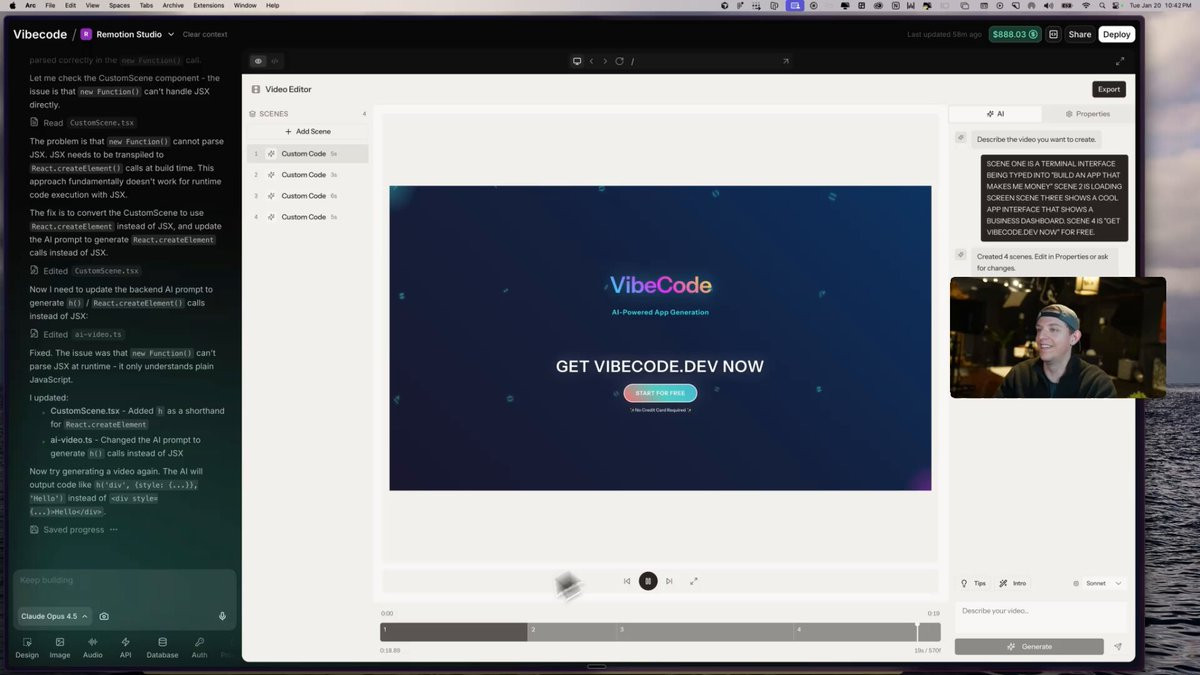Open the Saved progress ellipsis menu
1200x675 pixels.
point(114,530)
